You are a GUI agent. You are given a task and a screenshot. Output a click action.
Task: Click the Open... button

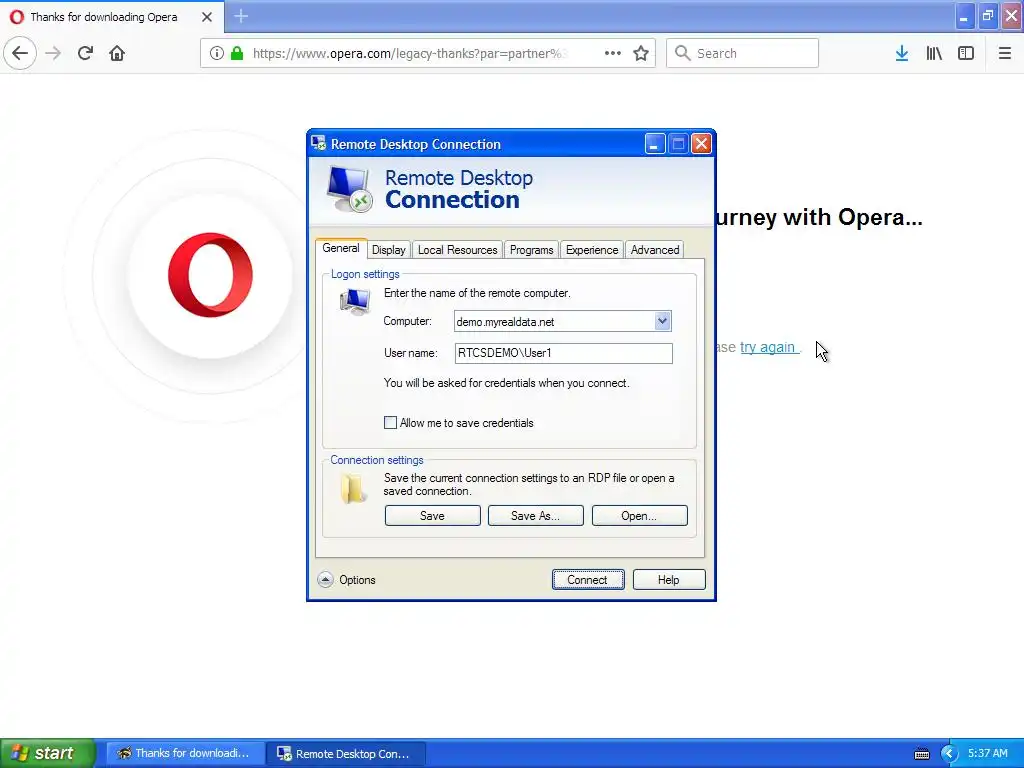639,515
